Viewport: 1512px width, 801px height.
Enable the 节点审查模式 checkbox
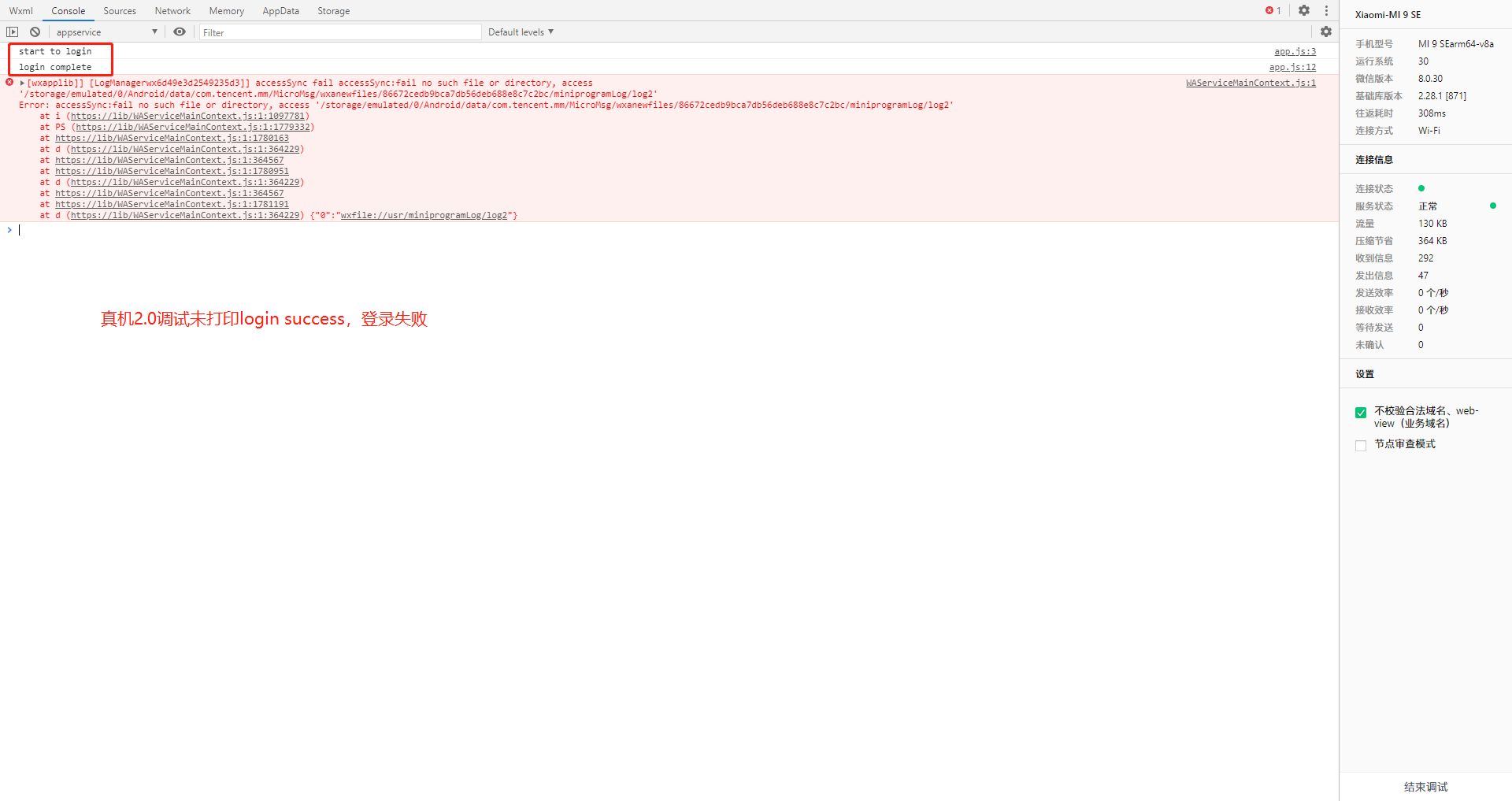[1361, 446]
